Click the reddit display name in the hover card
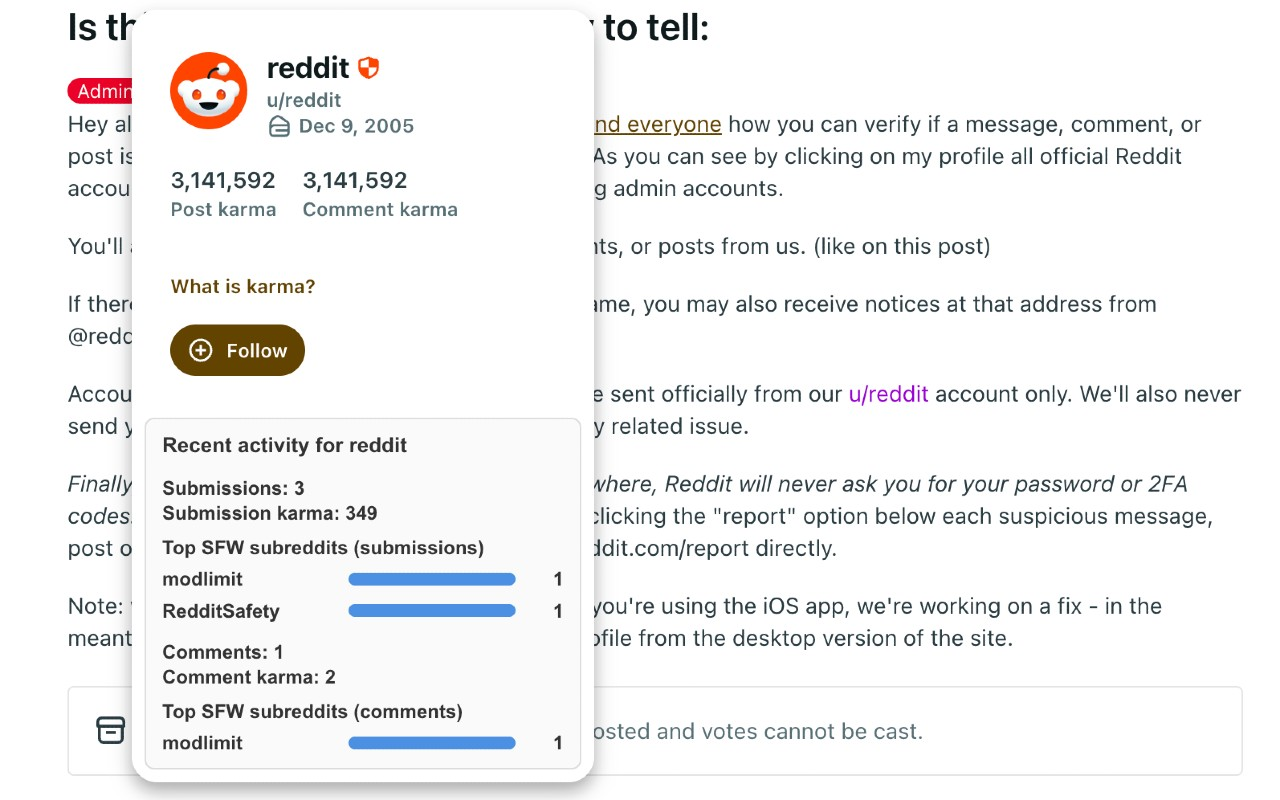The height and width of the screenshot is (800, 1280). click(308, 68)
